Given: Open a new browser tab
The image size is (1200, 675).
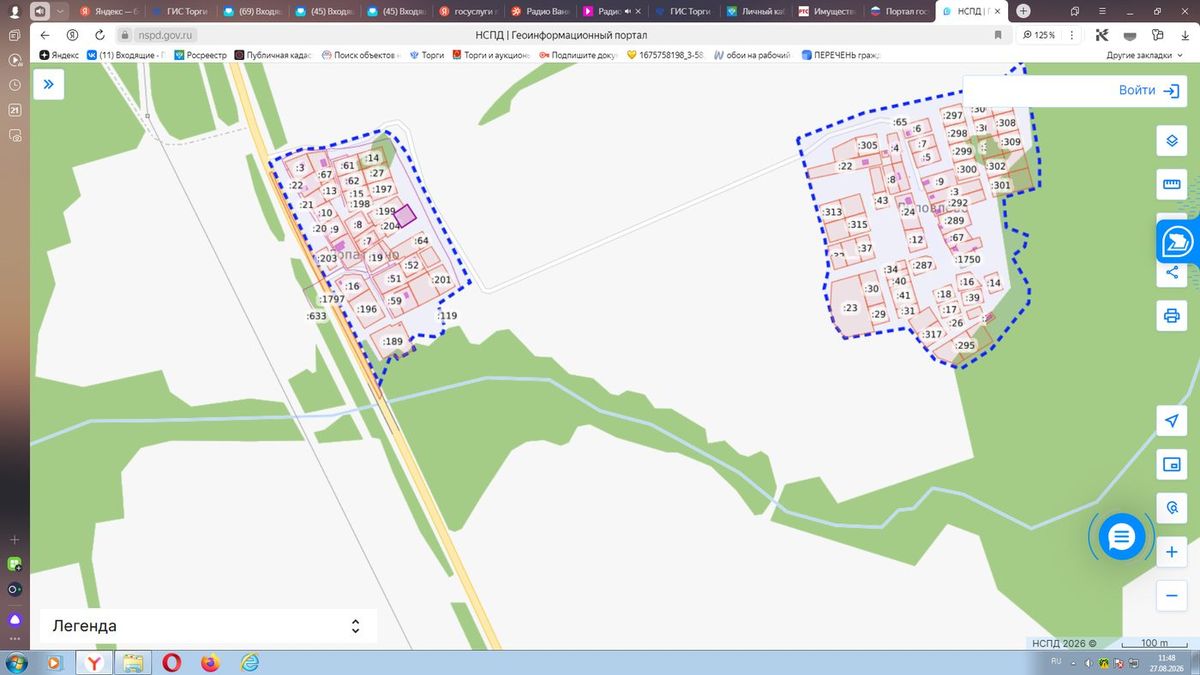Looking at the screenshot, I should pos(1023,11).
